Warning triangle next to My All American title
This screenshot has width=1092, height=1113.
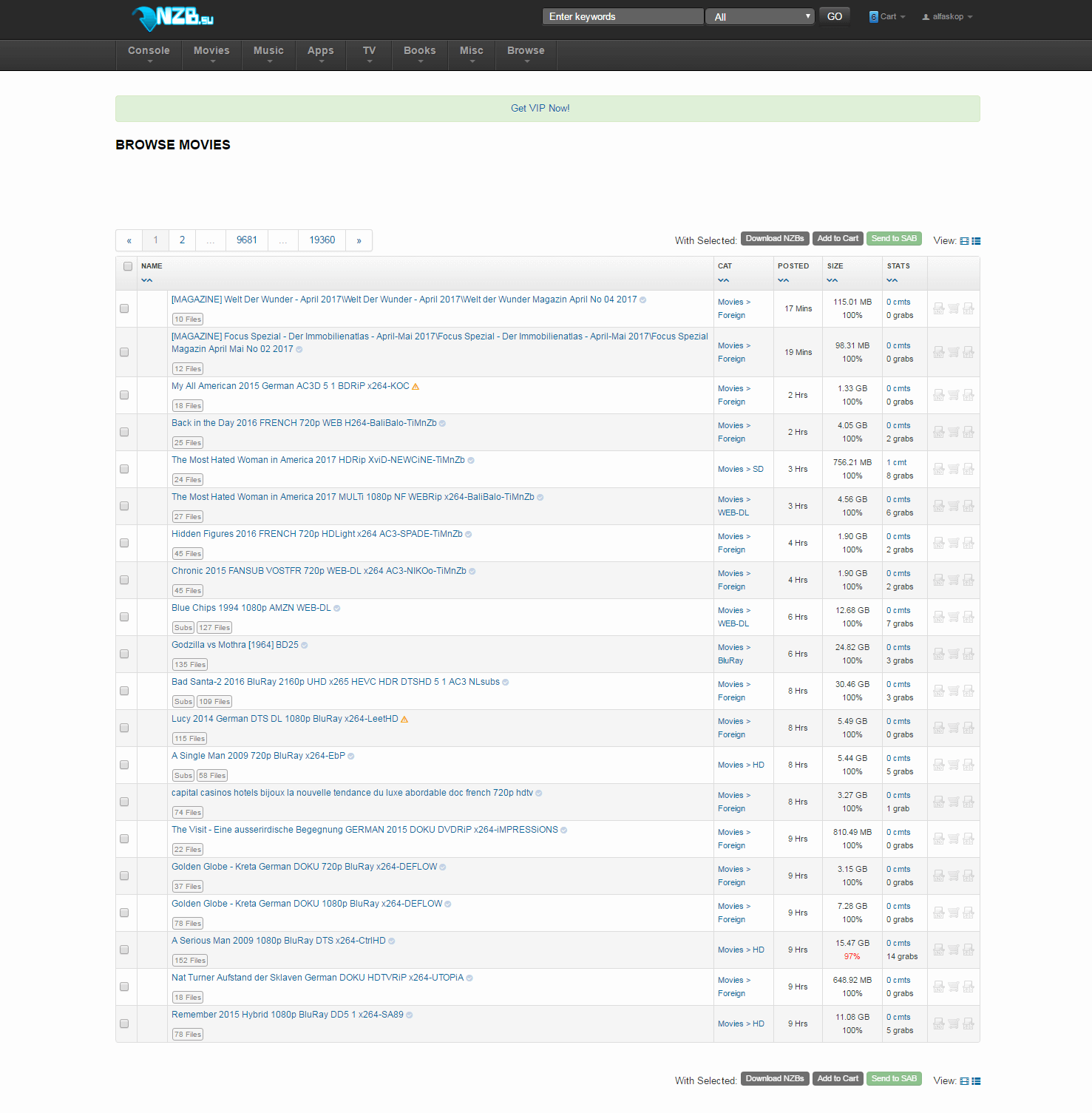pos(416,387)
